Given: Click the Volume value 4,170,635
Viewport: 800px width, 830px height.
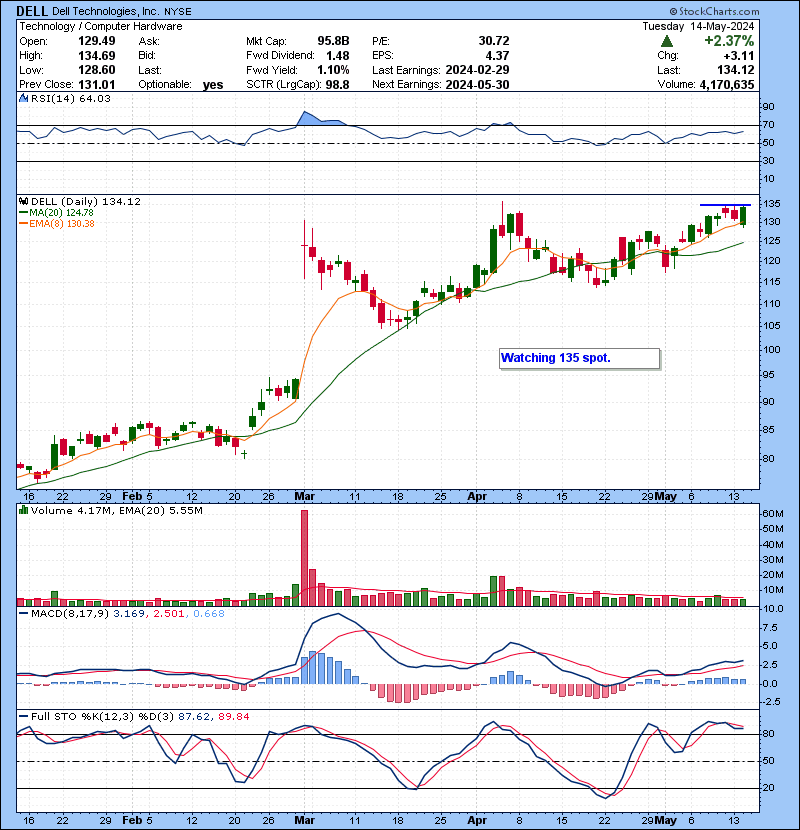Looking at the screenshot, I should point(727,85).
